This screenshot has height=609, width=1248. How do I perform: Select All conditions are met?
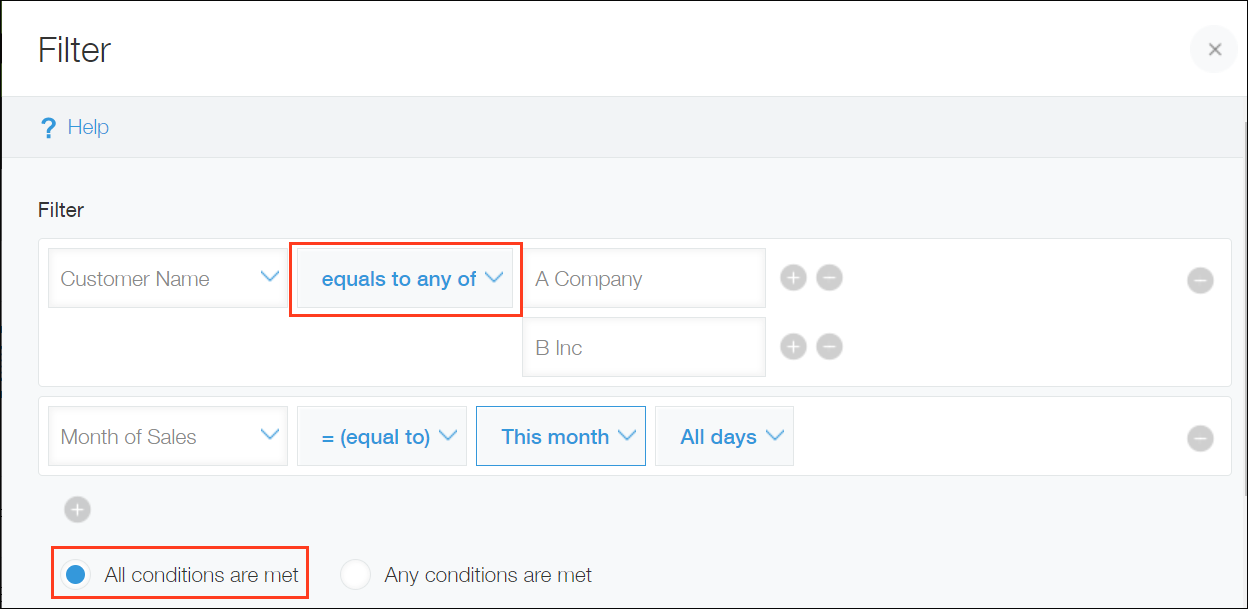coord(75,574)
